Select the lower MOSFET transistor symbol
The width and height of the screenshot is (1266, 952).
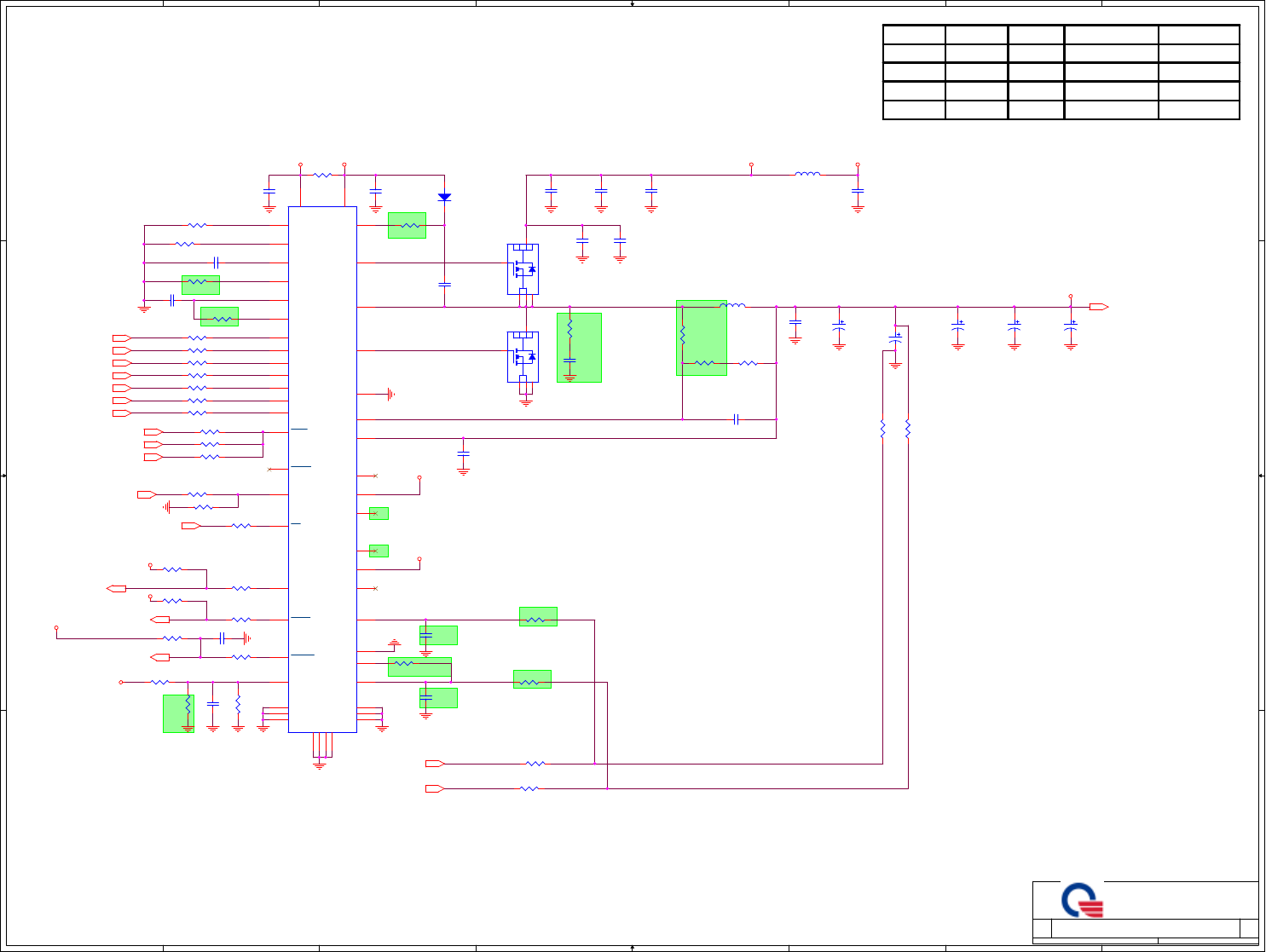523,357
